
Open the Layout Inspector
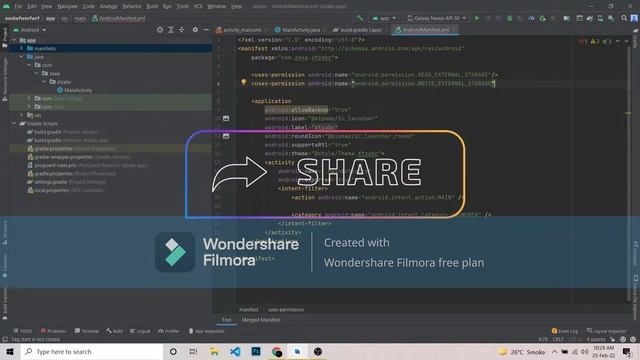(607, 331)
